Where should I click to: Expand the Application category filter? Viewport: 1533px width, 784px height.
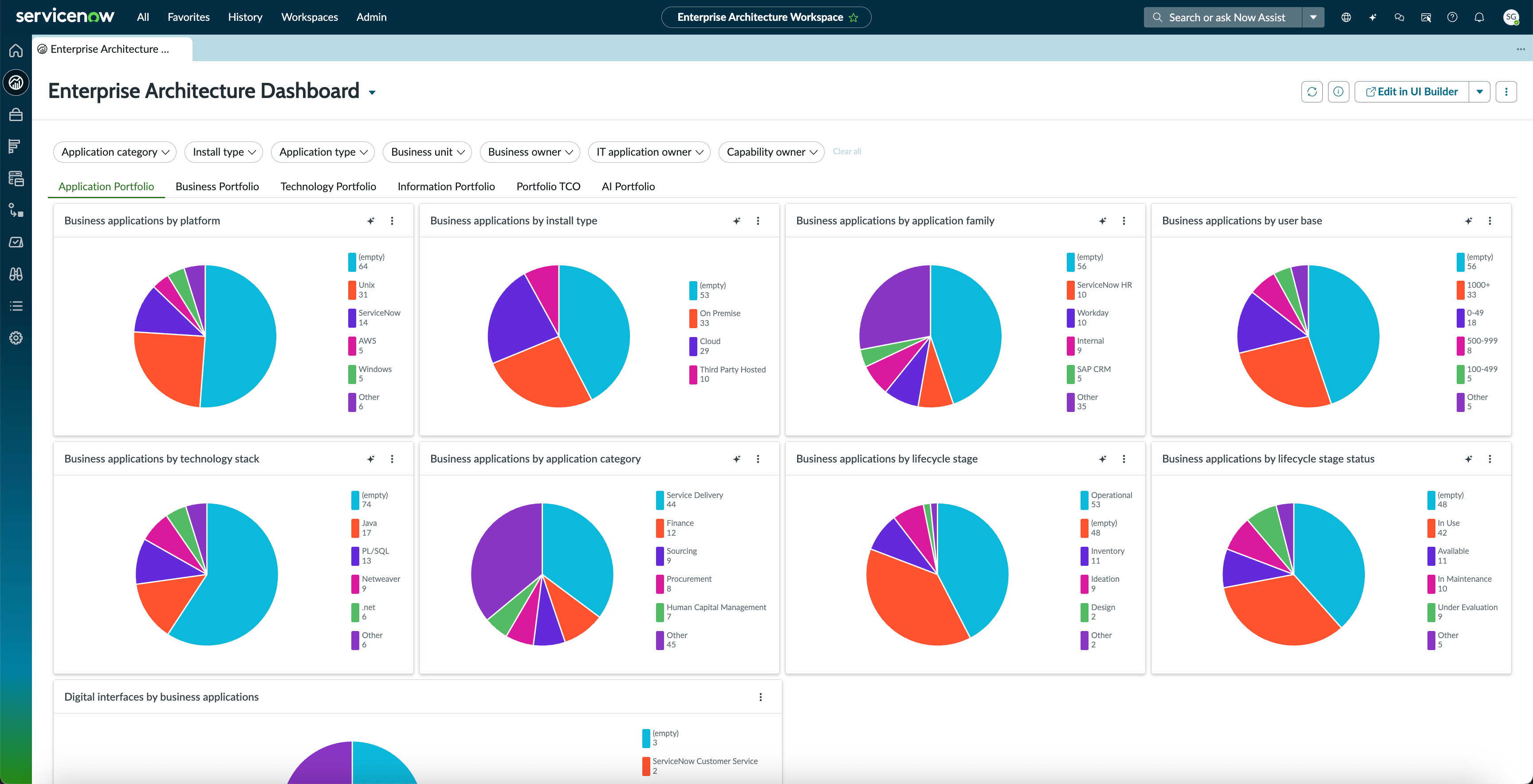pyautogui.click(x=115, y=152)
